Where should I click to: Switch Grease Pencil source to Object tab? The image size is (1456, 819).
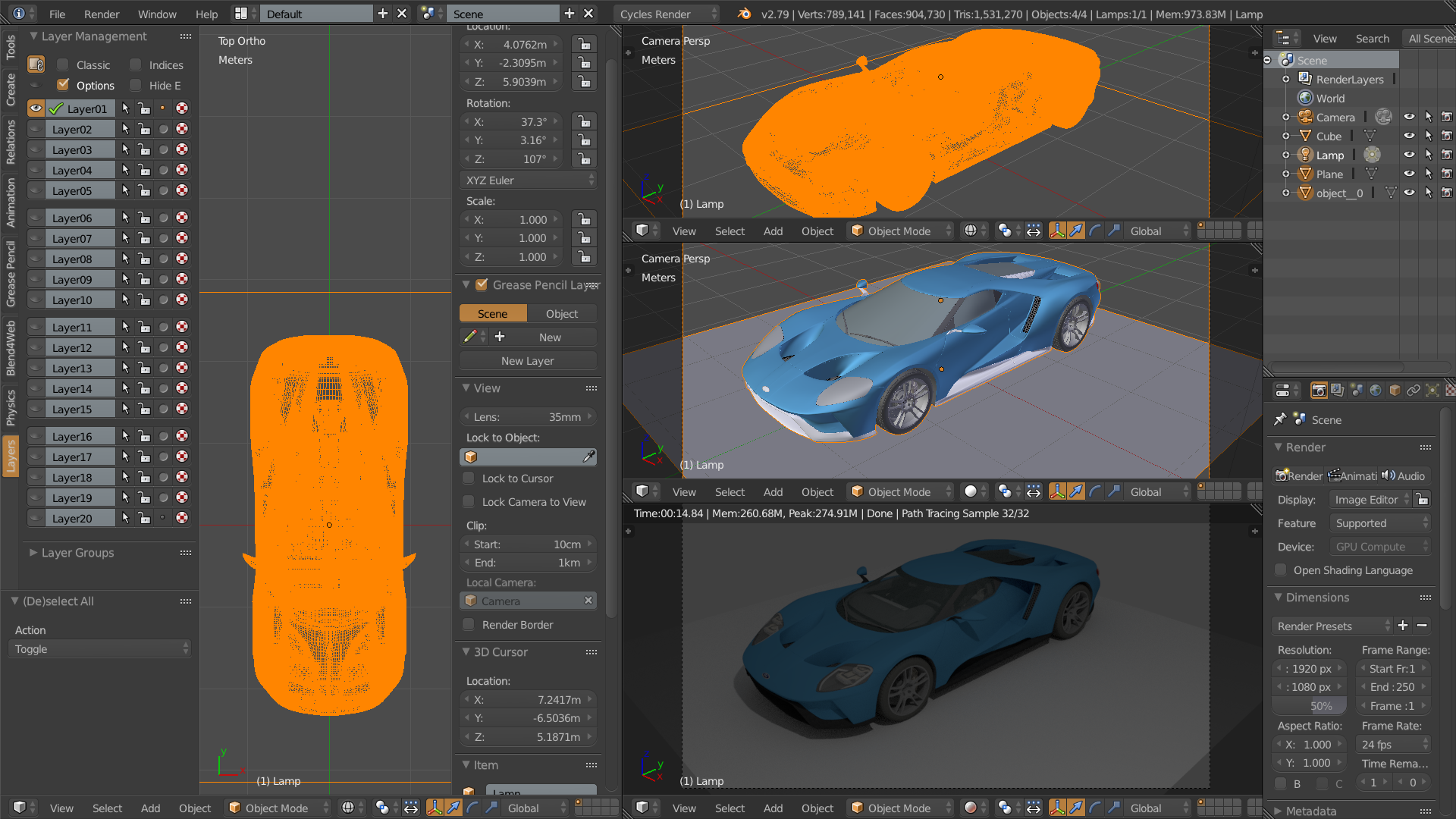561,313
